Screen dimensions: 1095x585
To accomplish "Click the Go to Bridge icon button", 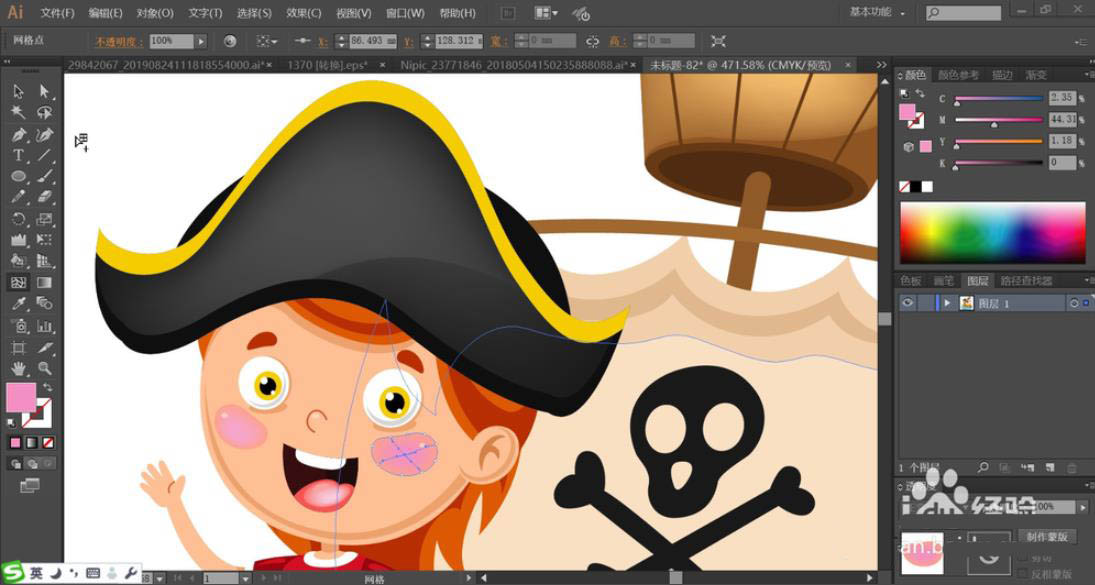I will (x=508, y=13).
